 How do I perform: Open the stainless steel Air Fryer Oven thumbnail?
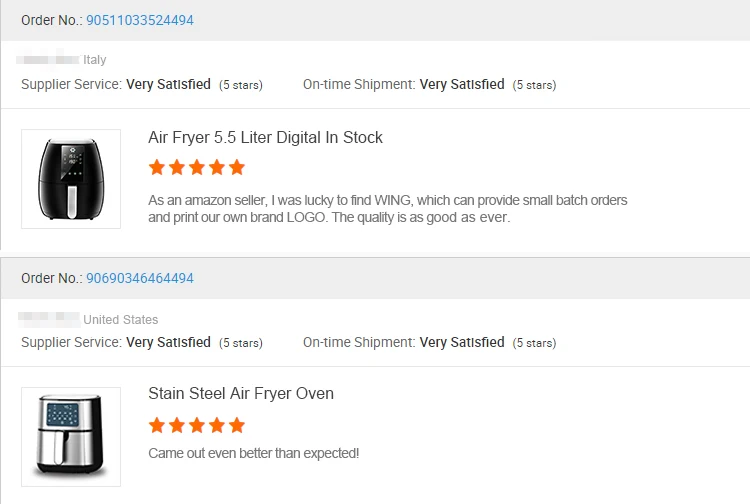pyautogui.click(x=71, y=437)
